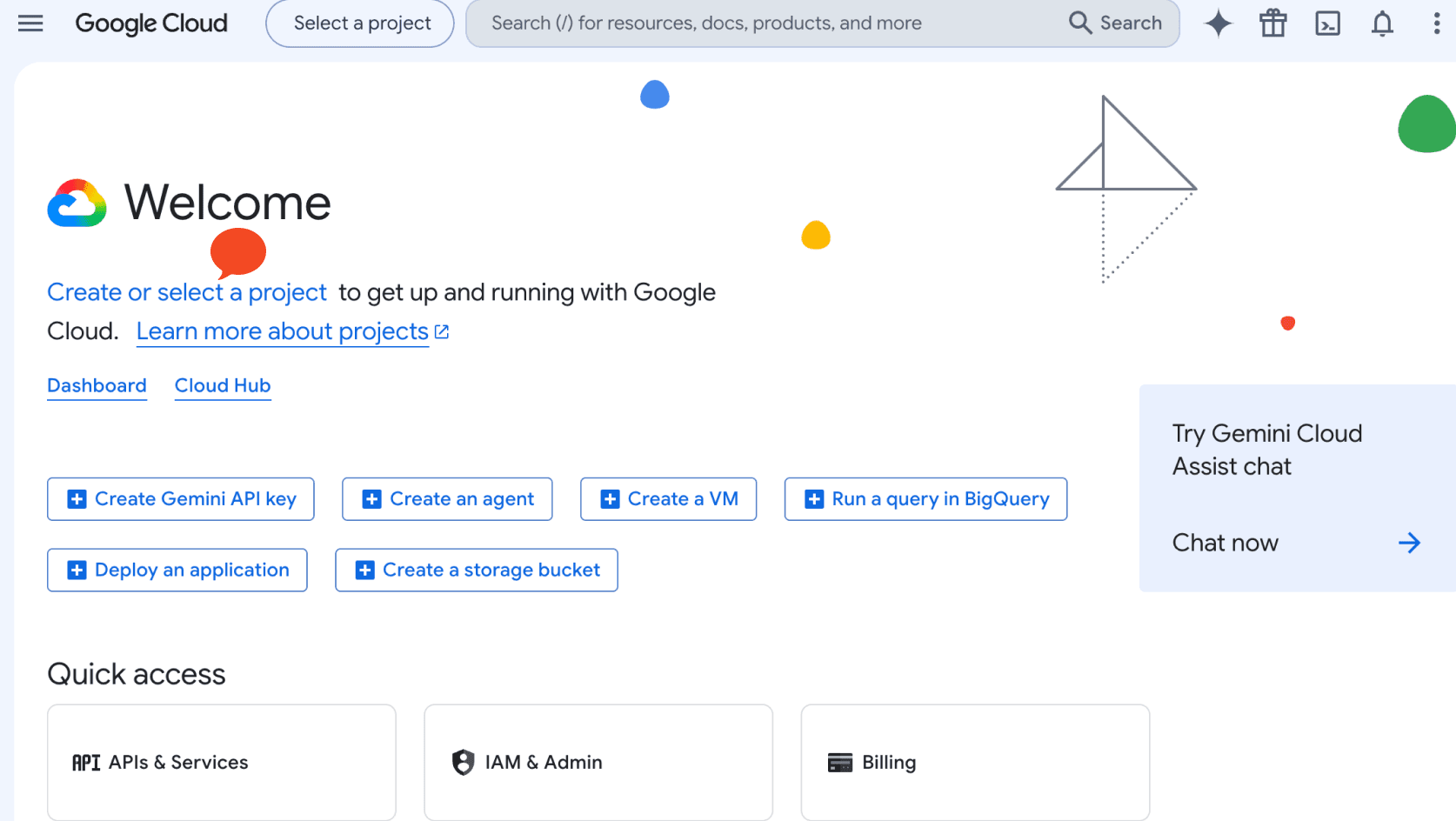The image size is (1456, 821).
Task: Click the plus icon on Create a VM
Action: coord(610,499)
